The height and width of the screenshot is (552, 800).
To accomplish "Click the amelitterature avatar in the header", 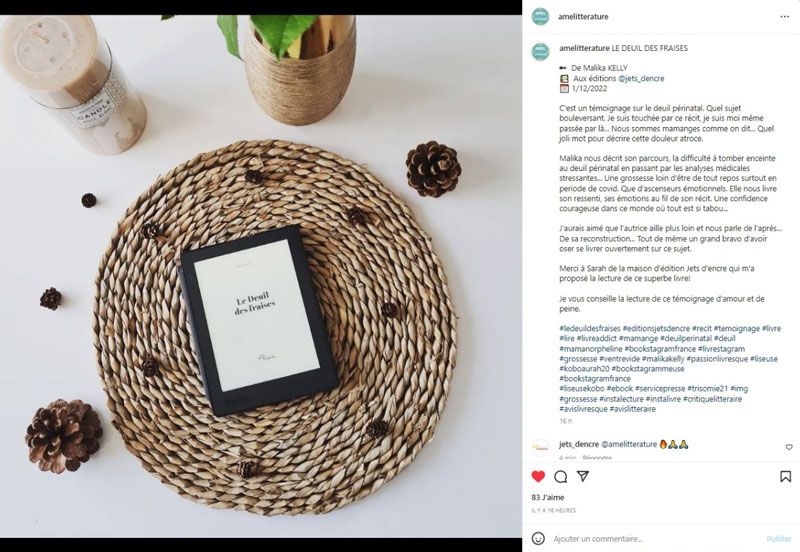I will 540,16.
